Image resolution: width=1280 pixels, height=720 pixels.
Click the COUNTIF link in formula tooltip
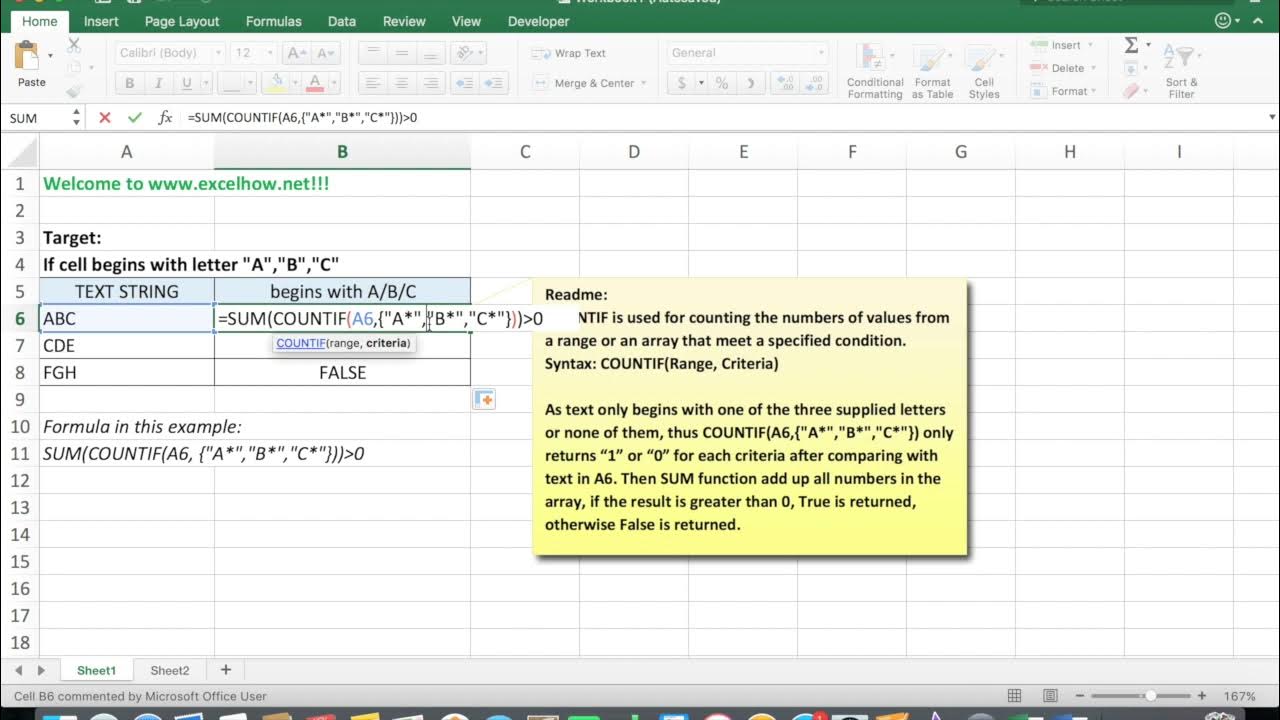[x=301, y=343]
